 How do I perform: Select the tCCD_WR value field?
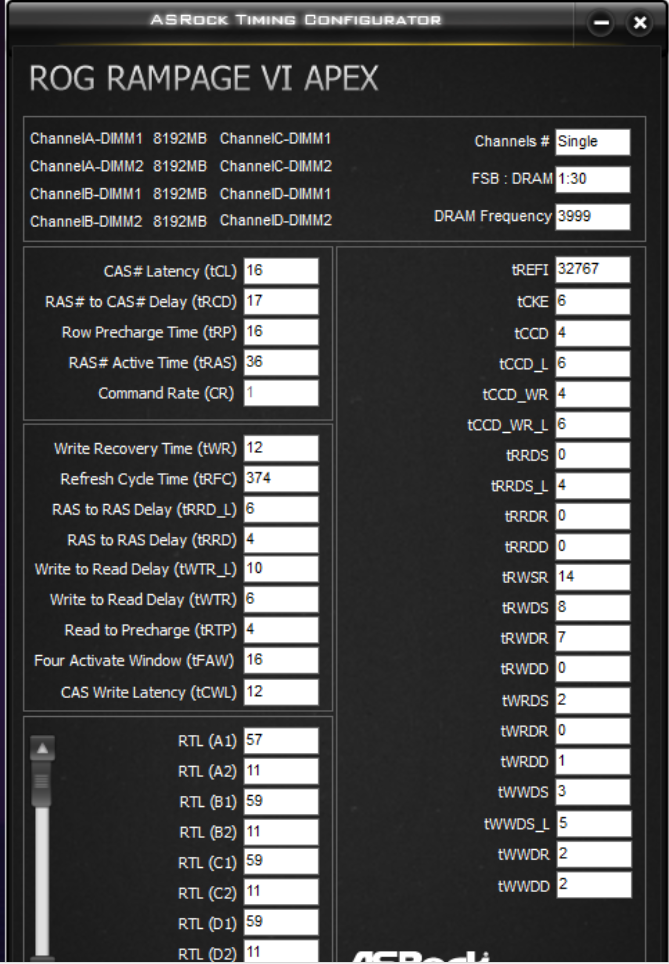[593, 394]
